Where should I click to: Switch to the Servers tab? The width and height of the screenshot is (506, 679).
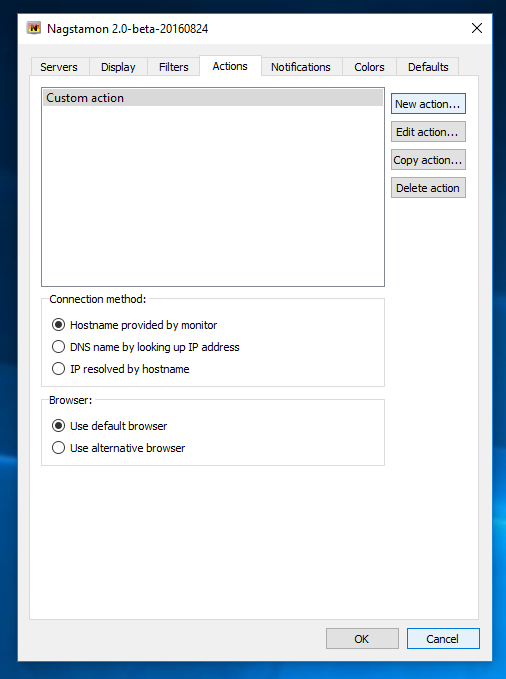point(59,67)
